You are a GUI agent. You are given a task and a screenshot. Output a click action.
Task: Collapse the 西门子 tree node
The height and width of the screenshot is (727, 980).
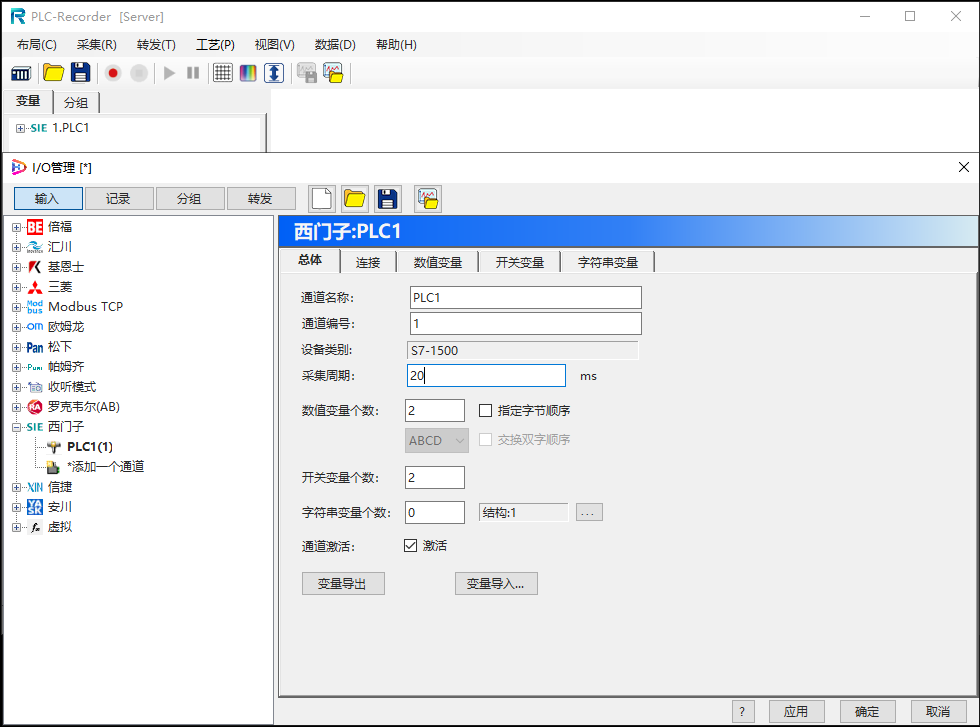click(18, 426)
